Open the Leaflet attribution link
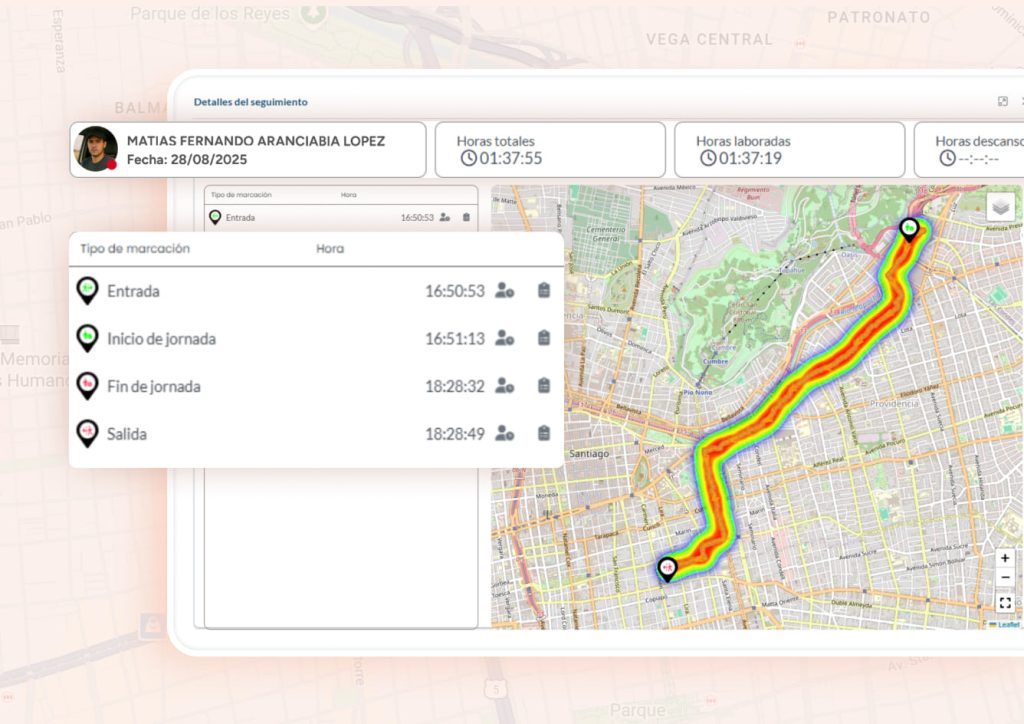This screenshot has height=724, width=1024. [1007, 625]
